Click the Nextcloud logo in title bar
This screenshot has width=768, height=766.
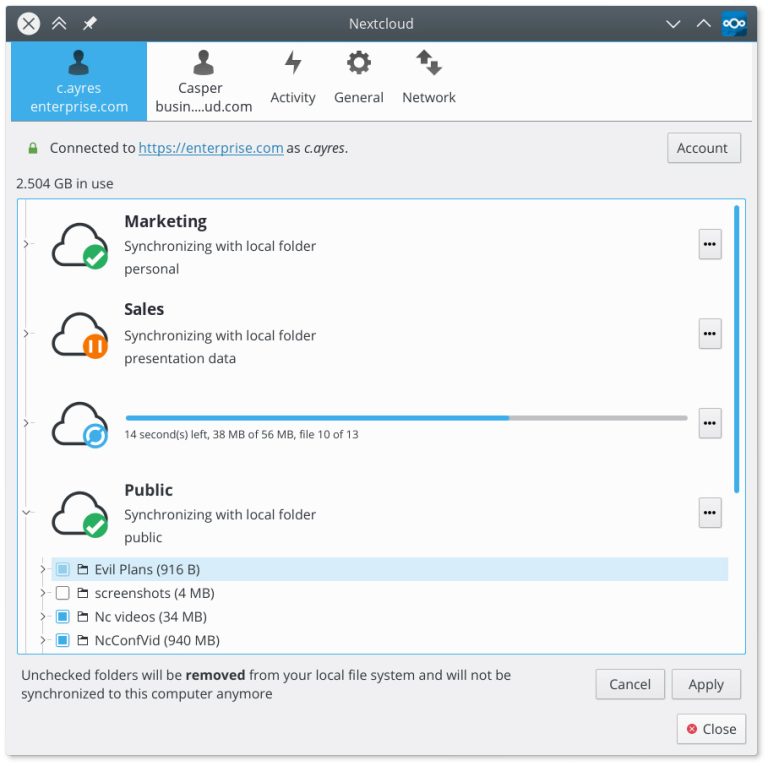tap(734, 23)
